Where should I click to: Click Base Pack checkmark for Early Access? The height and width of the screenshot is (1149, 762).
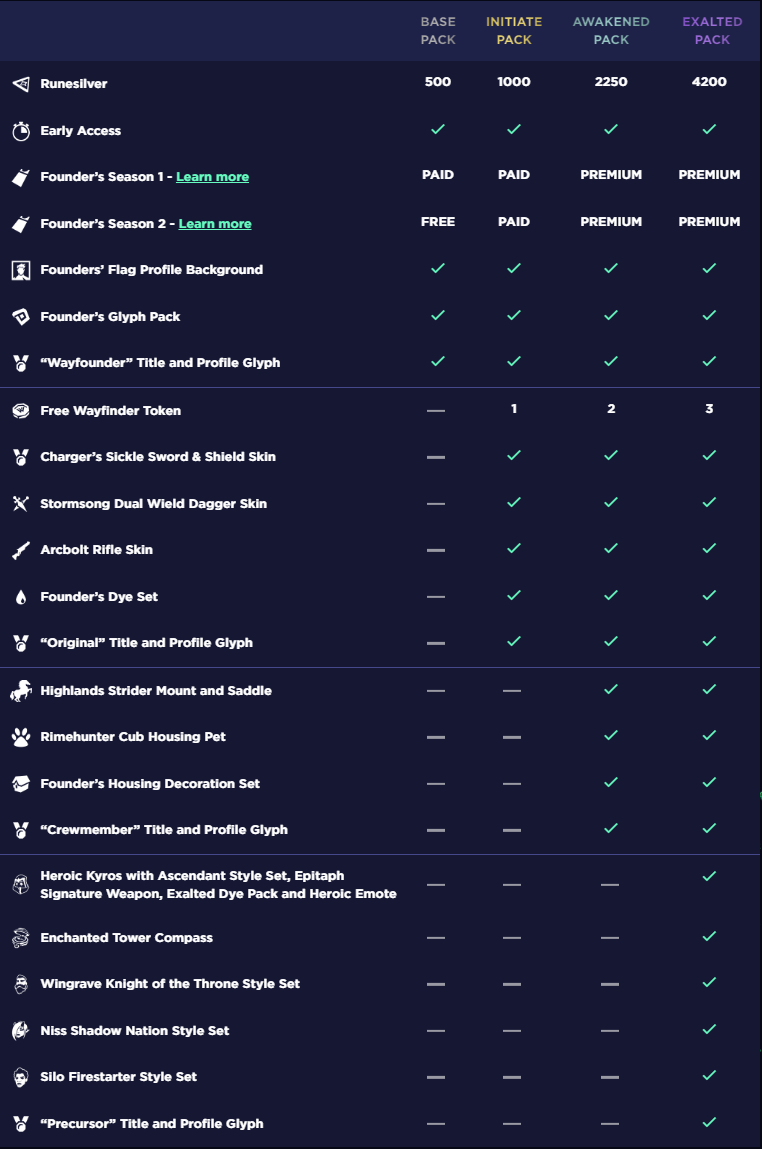click(438, 129)
